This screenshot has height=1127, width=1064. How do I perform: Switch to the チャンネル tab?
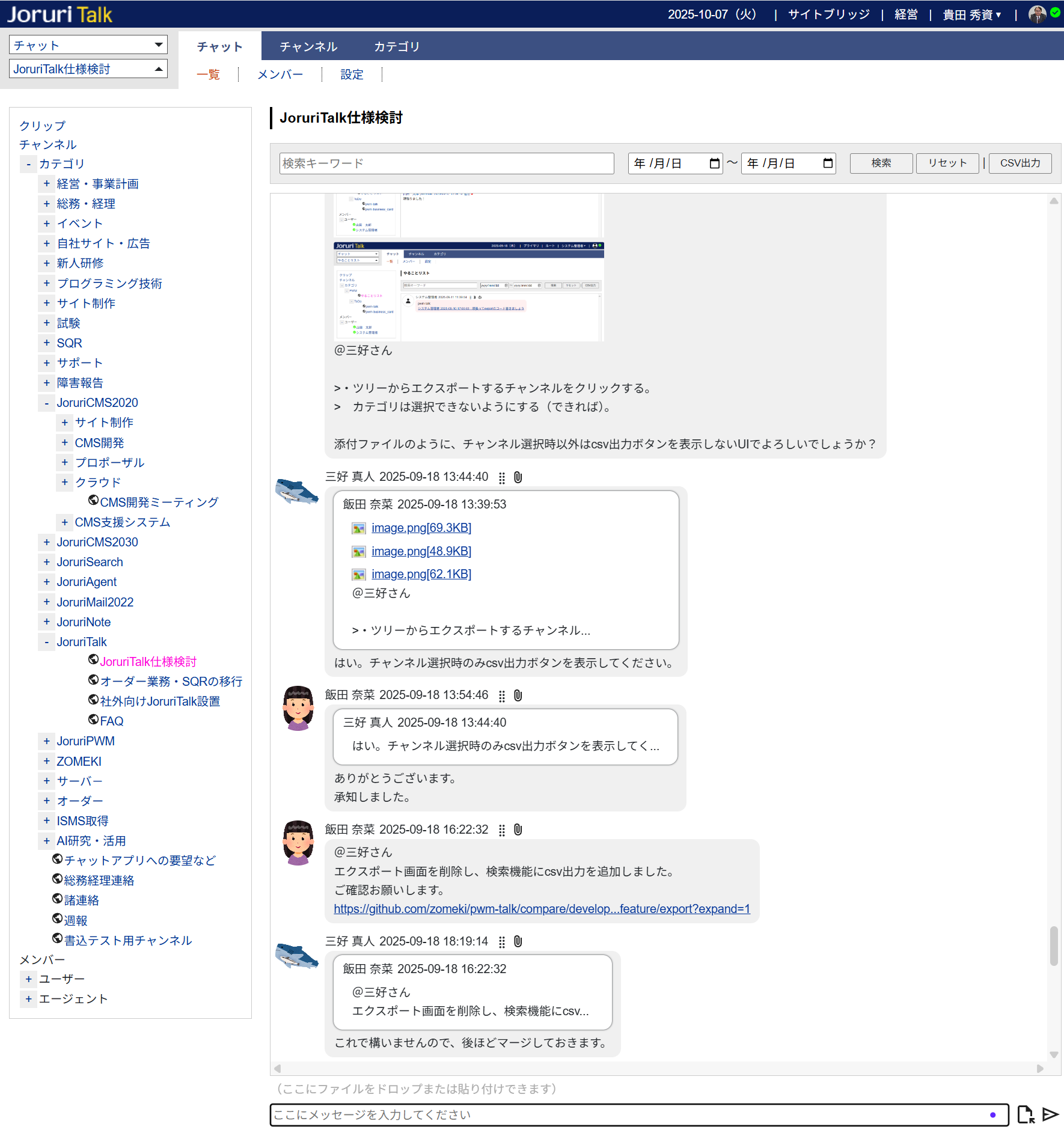[x=308, y=47]
